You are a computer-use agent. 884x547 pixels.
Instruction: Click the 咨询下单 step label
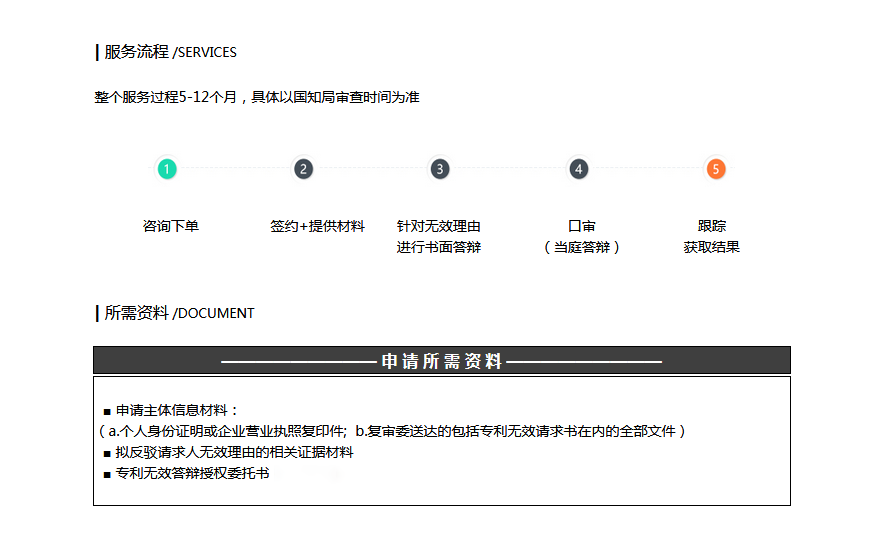[x=171, y=226]
